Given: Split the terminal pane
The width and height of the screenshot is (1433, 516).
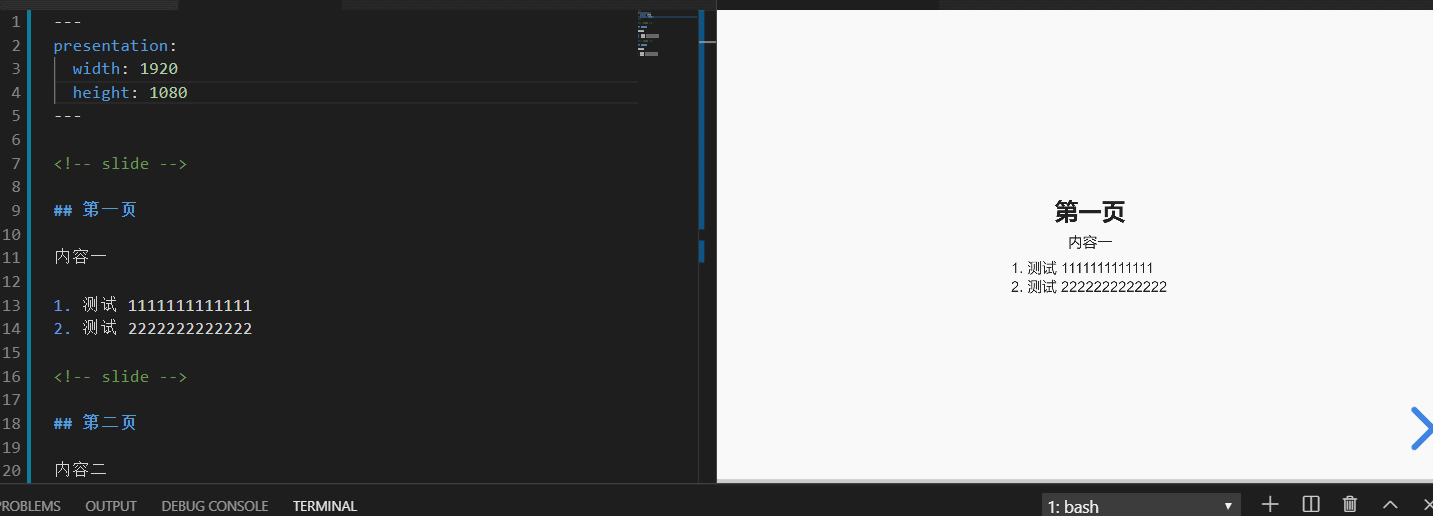Looking at the screenshot, I should [1311, 505].
